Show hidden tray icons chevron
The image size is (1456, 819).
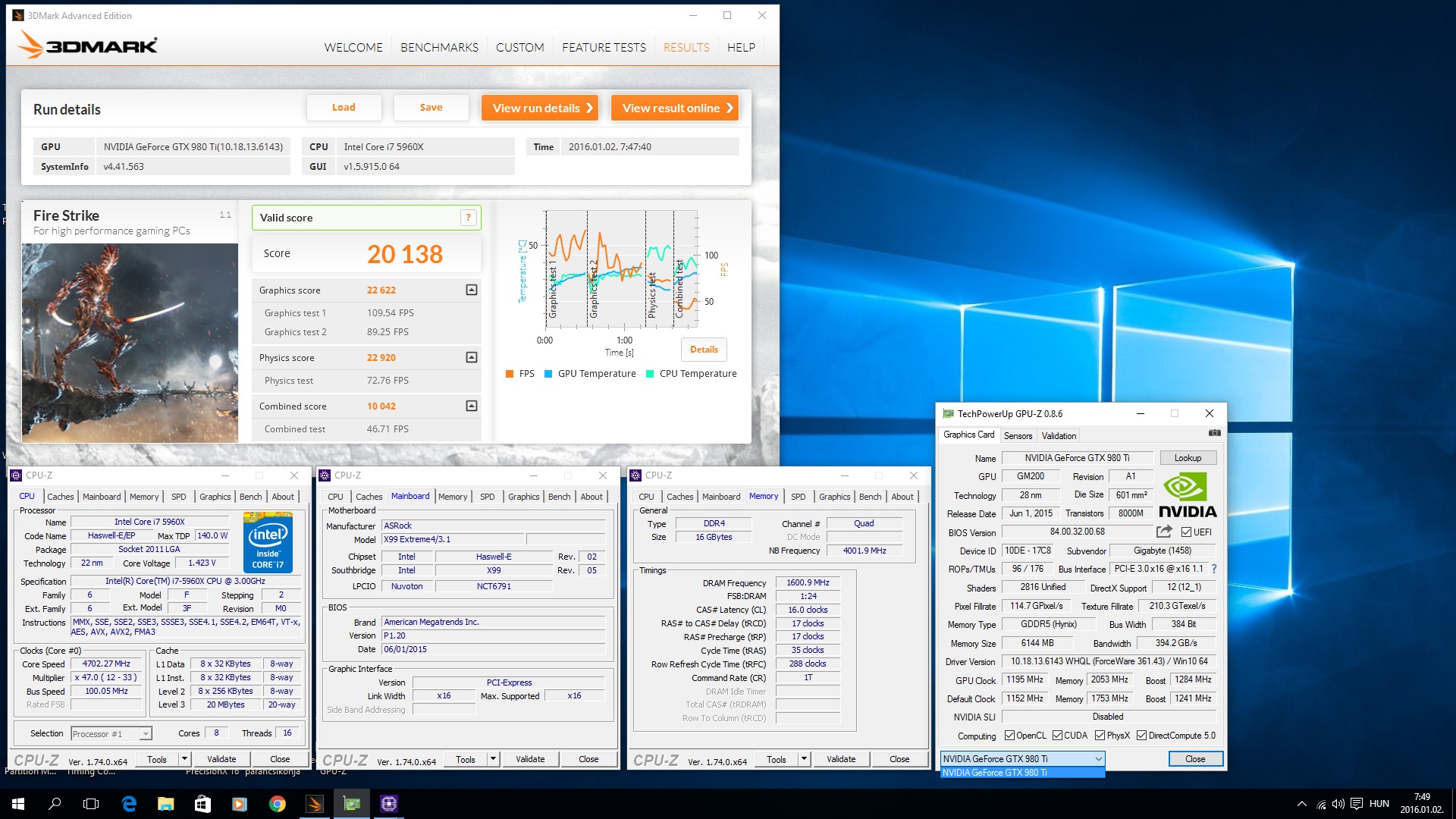click(x=1301, y=804)
